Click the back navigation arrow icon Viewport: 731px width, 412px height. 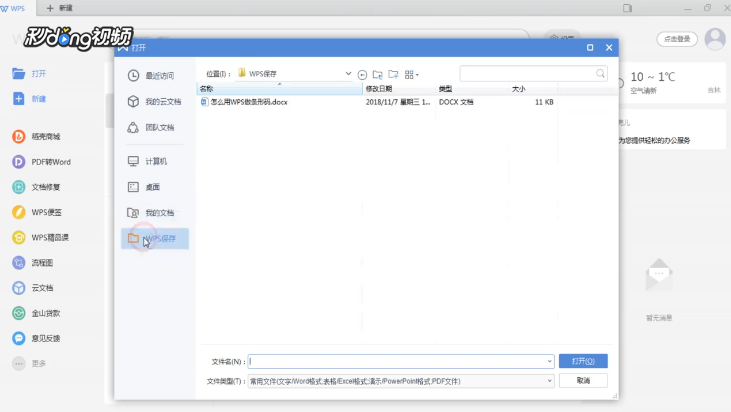(x=362, y=75)
